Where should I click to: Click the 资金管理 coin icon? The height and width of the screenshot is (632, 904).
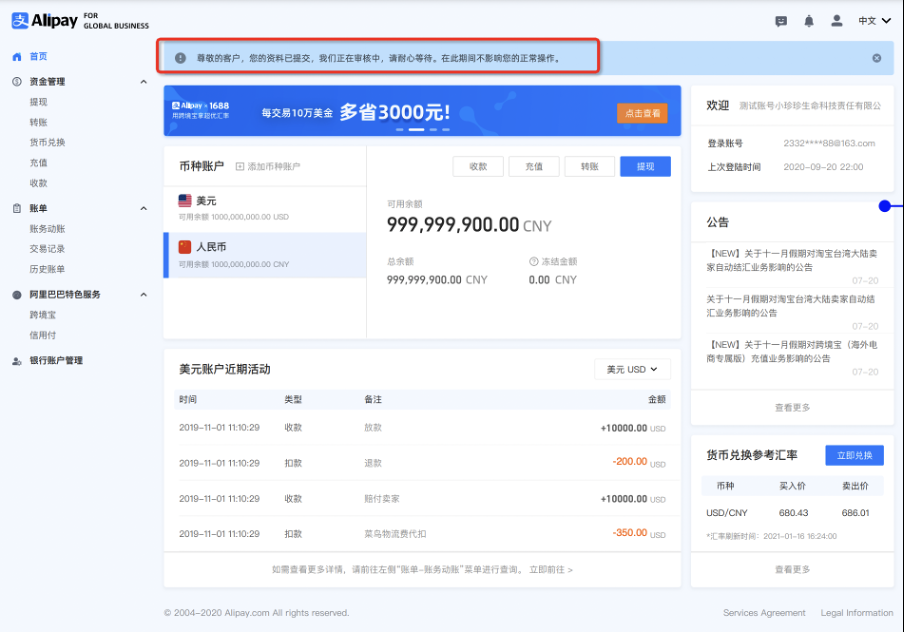pyautogui.click(x=17, y=82)
